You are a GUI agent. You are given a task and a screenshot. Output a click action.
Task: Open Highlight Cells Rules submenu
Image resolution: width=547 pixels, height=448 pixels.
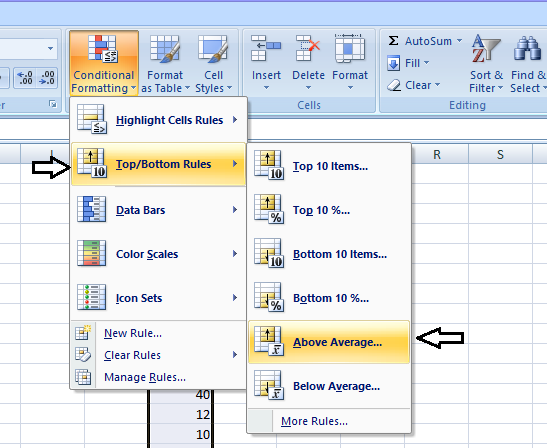[x=158, y=120]
